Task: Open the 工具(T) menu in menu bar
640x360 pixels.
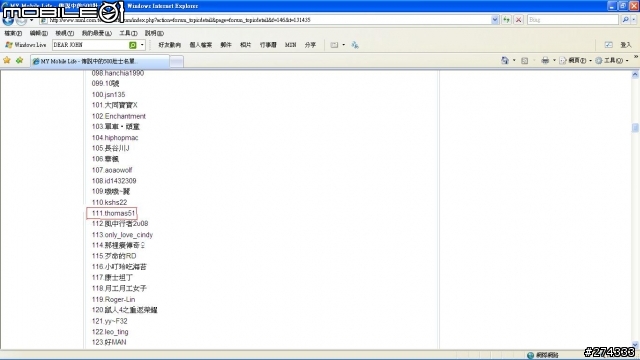Action: [128, 33]
